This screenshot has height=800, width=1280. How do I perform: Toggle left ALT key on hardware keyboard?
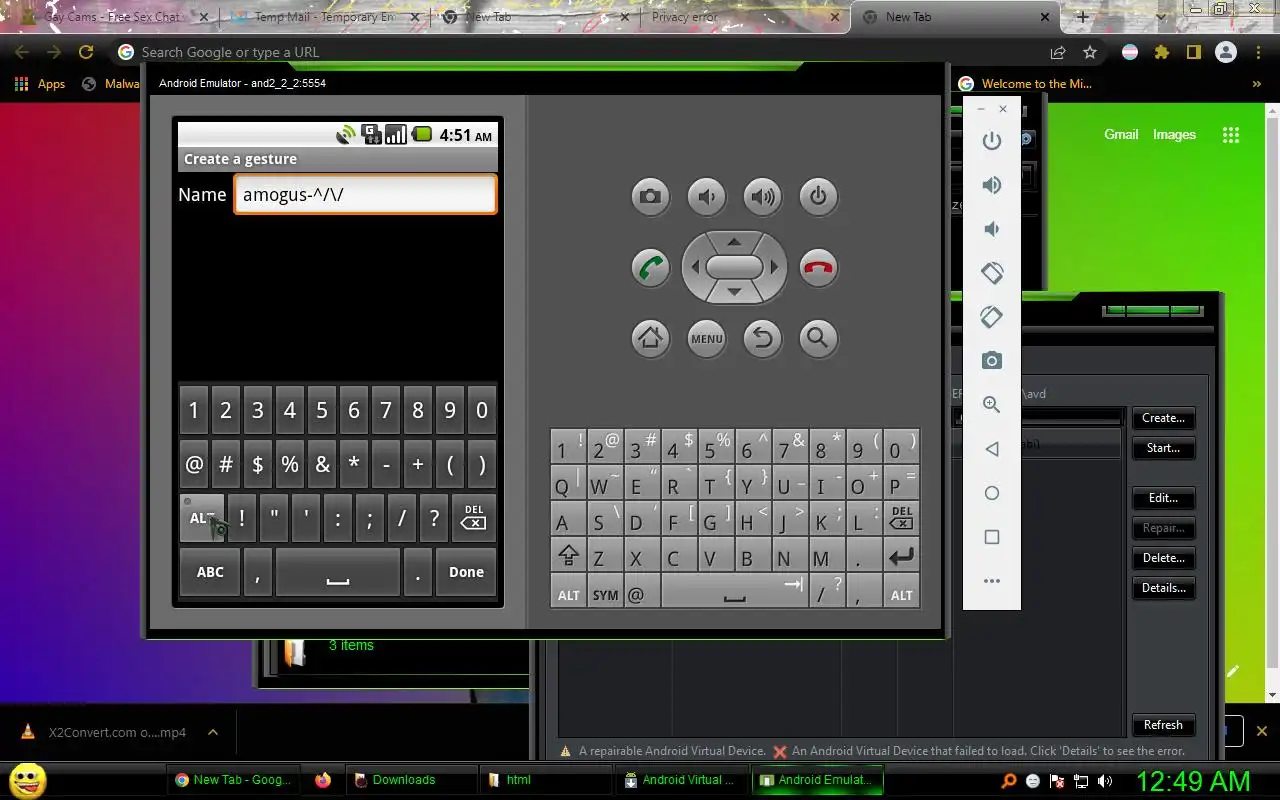coord(568,593)
